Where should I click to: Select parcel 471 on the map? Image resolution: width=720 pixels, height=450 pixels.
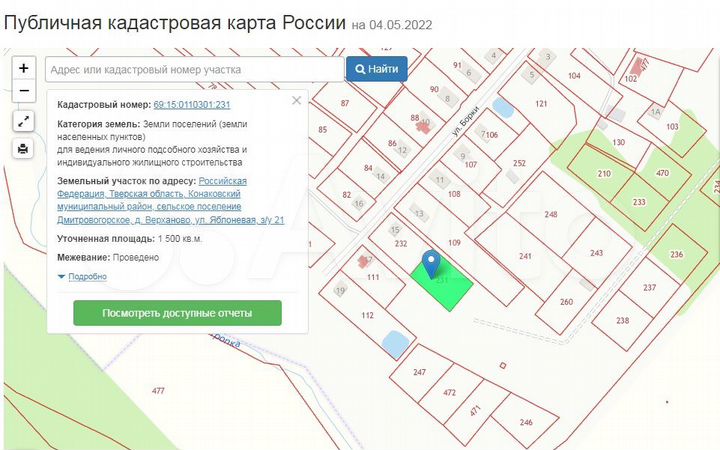(x=475, y=410)
